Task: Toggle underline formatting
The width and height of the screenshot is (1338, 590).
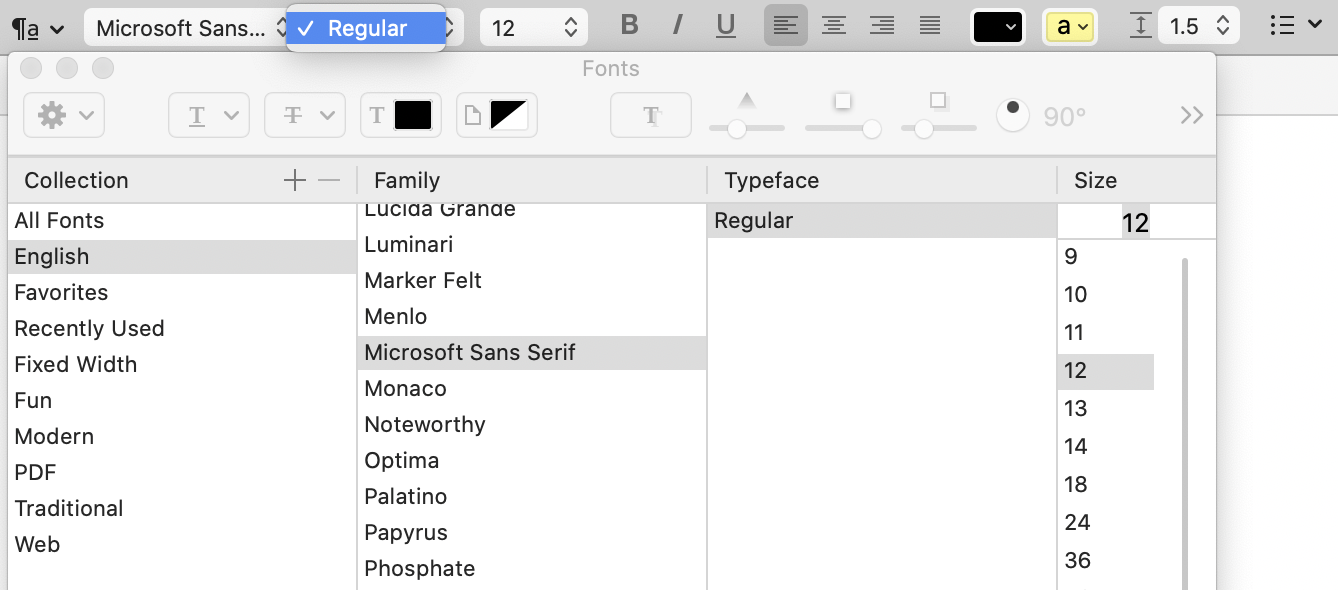Action: 726,26
